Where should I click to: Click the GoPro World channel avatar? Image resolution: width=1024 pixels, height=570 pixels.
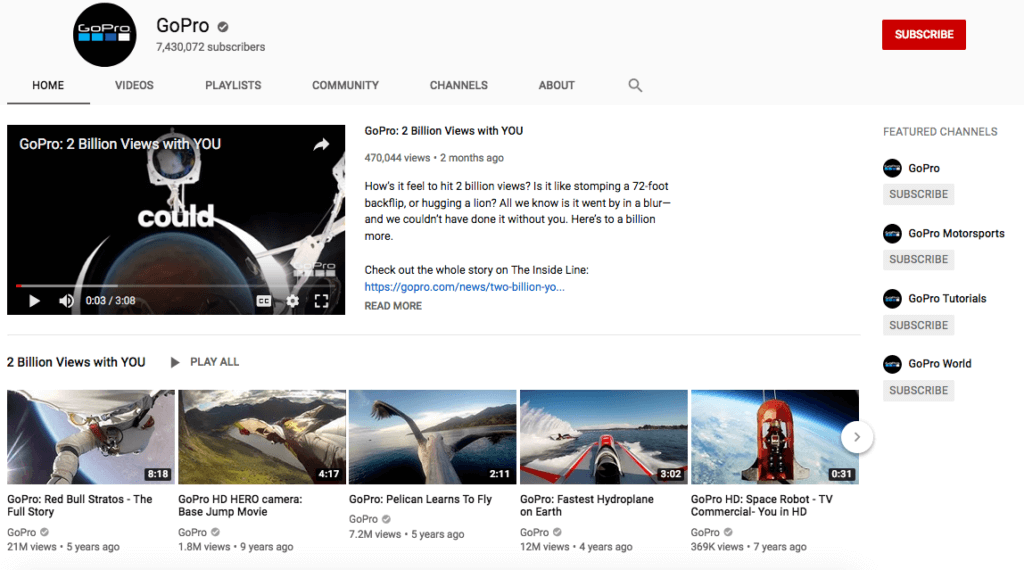point(892,364)
